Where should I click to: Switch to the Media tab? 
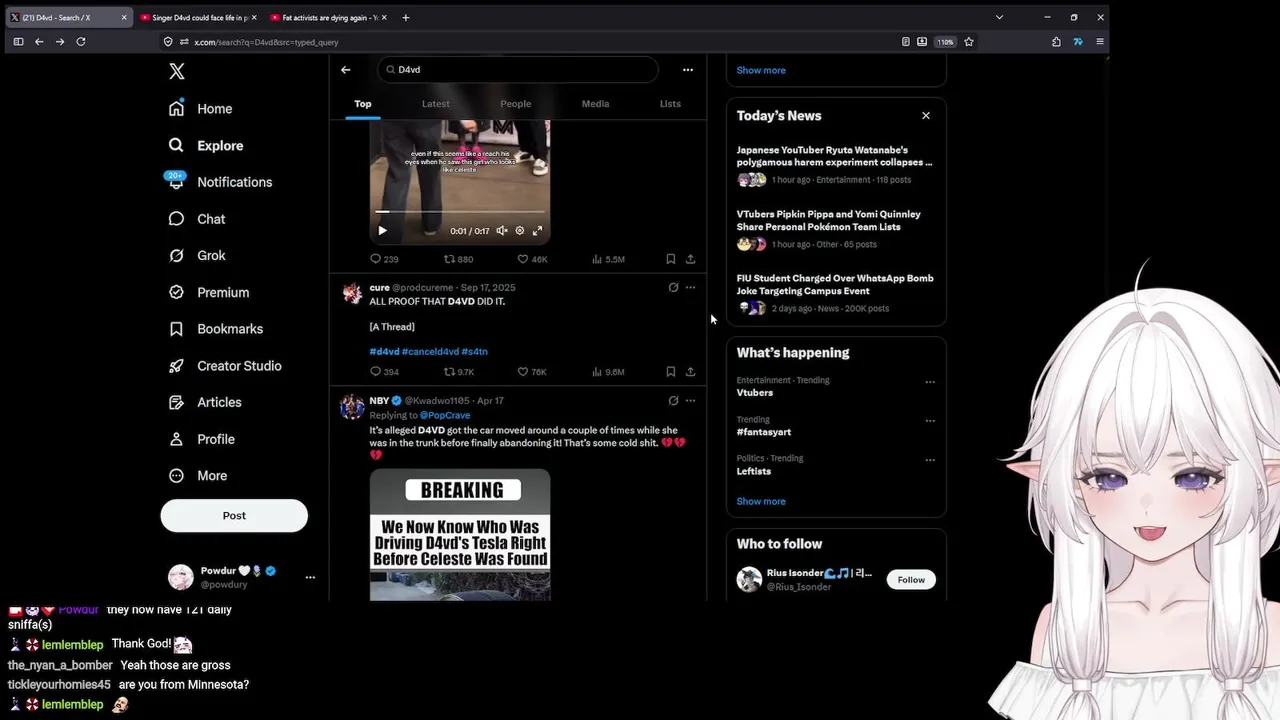pos(595,104)
